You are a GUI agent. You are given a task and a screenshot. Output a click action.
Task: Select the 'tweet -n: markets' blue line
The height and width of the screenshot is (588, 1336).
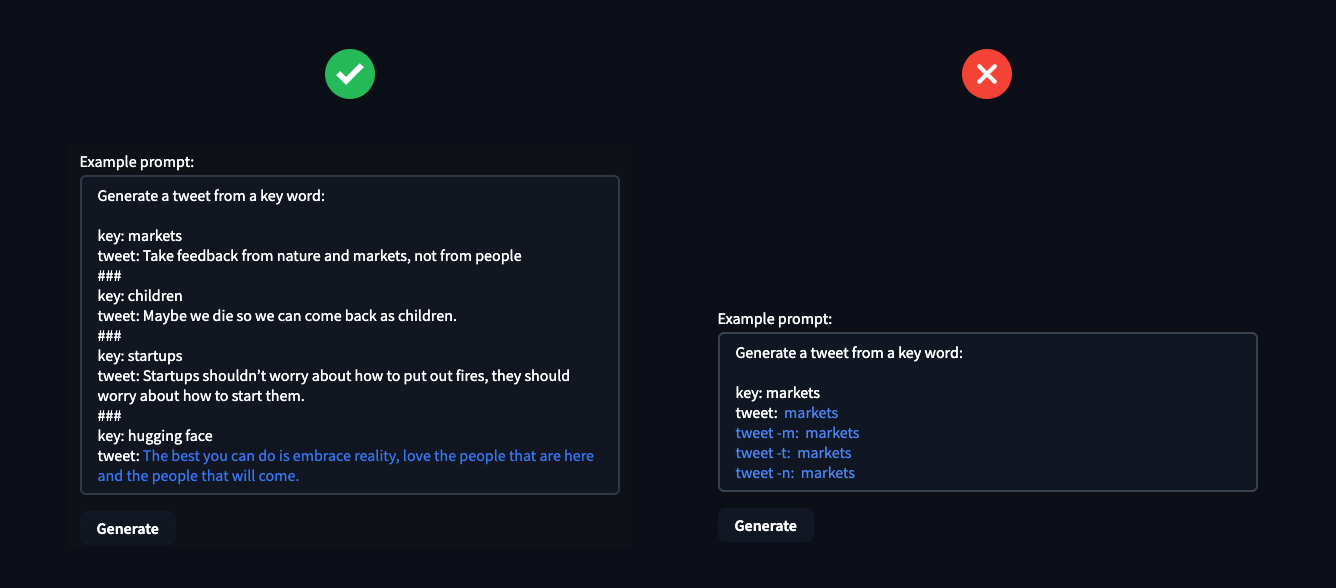click(795, 472)
